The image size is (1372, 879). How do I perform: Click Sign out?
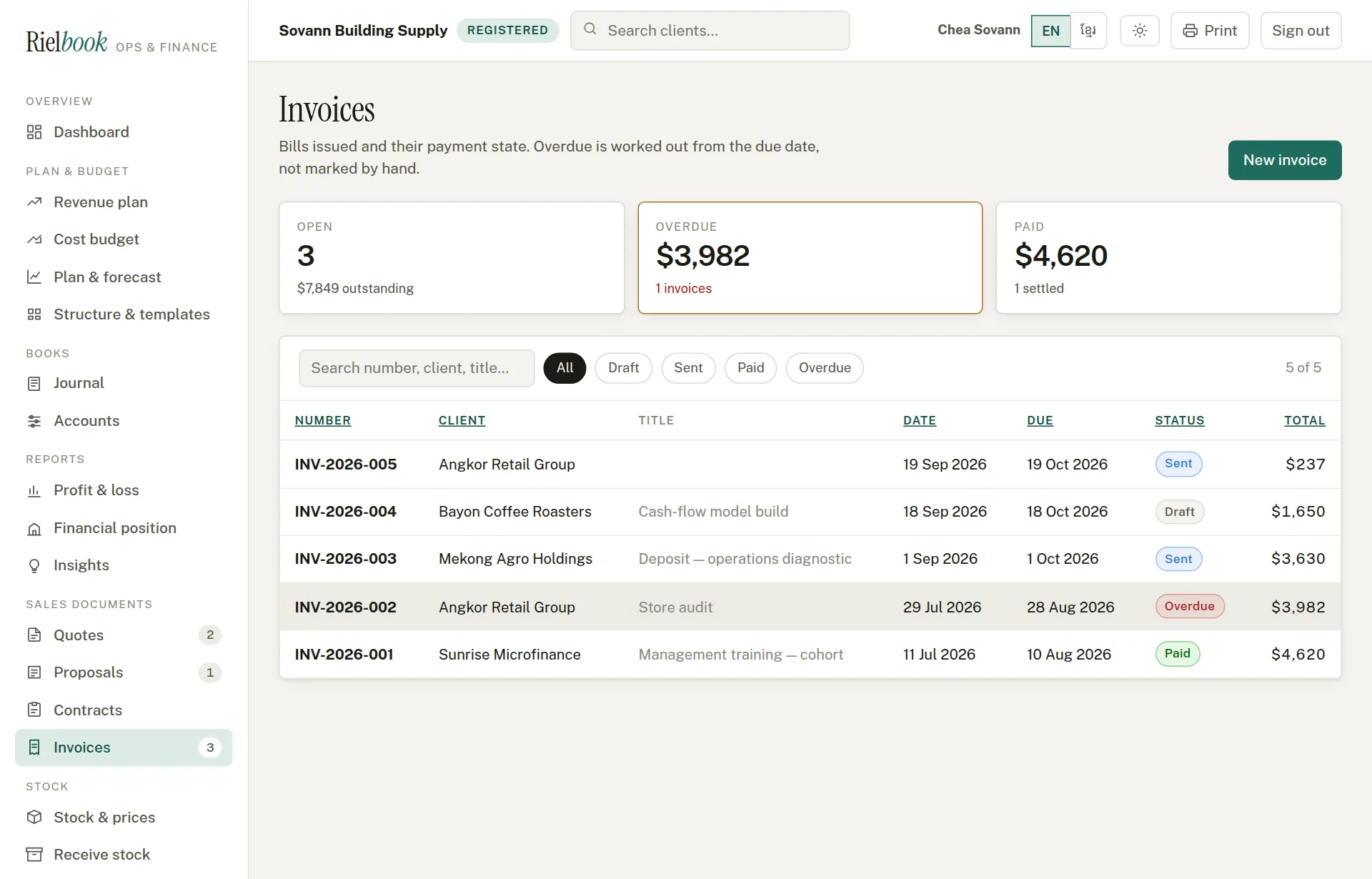click(1301, 31)
